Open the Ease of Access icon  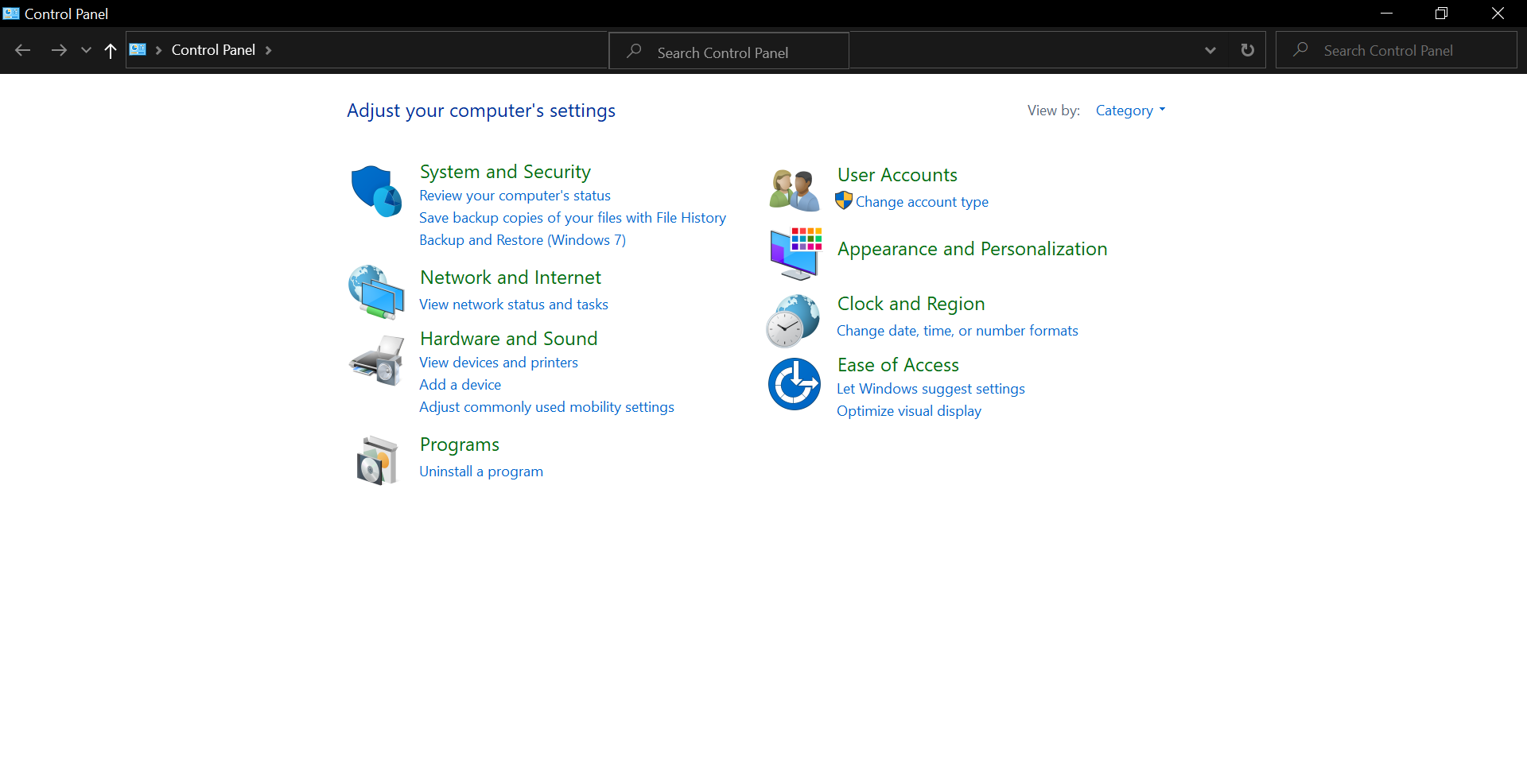point(795,384)
